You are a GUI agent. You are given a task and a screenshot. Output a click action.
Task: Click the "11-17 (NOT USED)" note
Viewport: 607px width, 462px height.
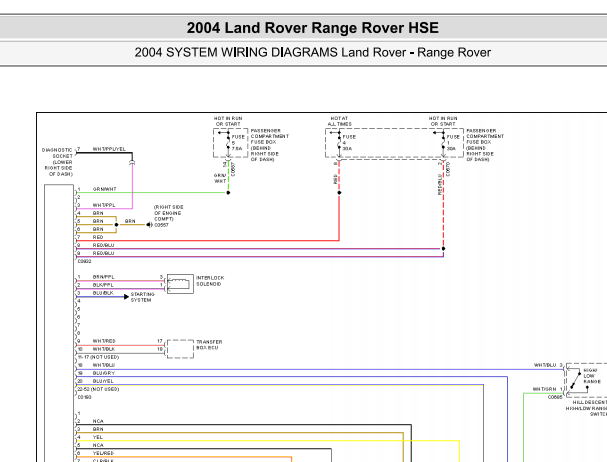[x=98, y=357]
